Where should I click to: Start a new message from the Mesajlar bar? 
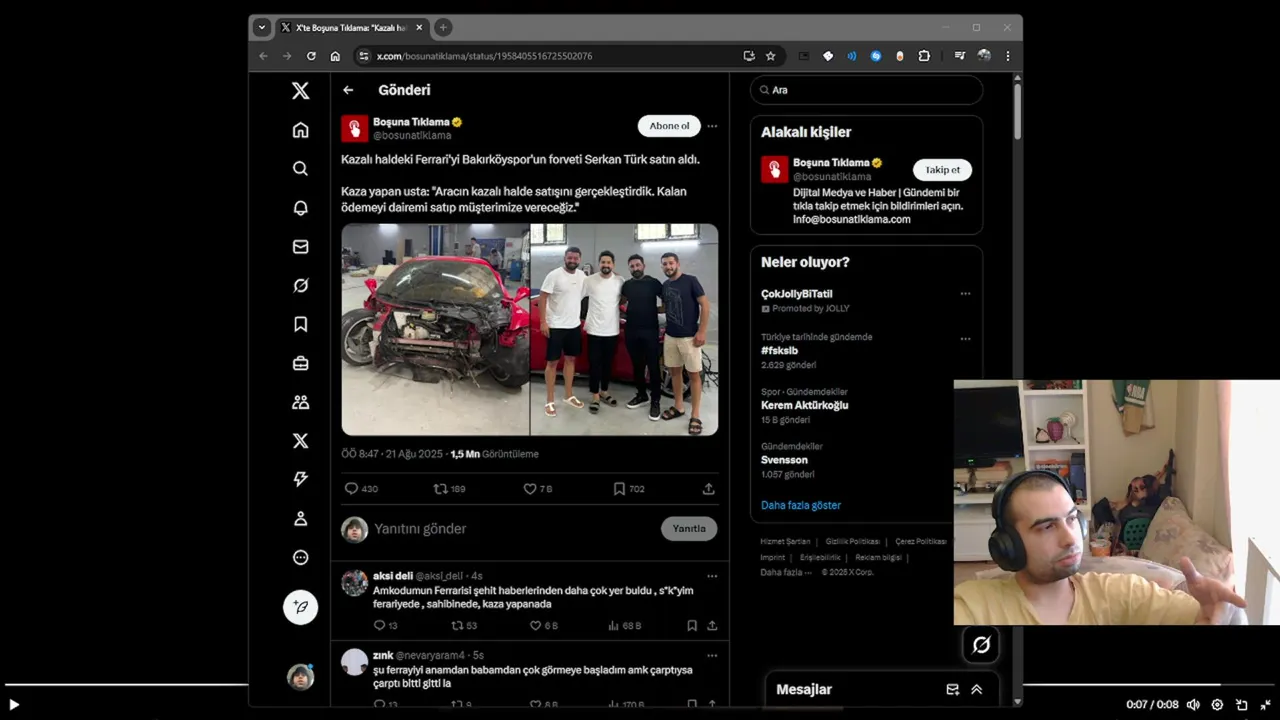(953, 689)
